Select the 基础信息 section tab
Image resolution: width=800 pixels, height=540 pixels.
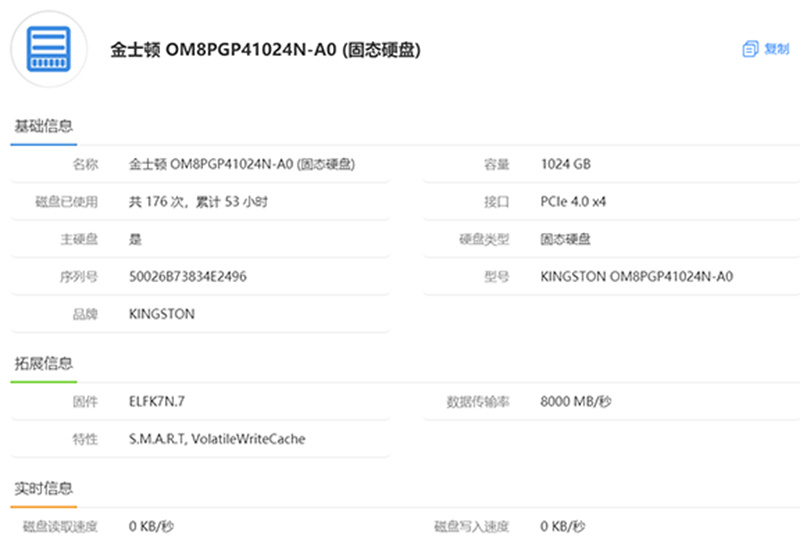pyautogui.click(x=44, y=126)
